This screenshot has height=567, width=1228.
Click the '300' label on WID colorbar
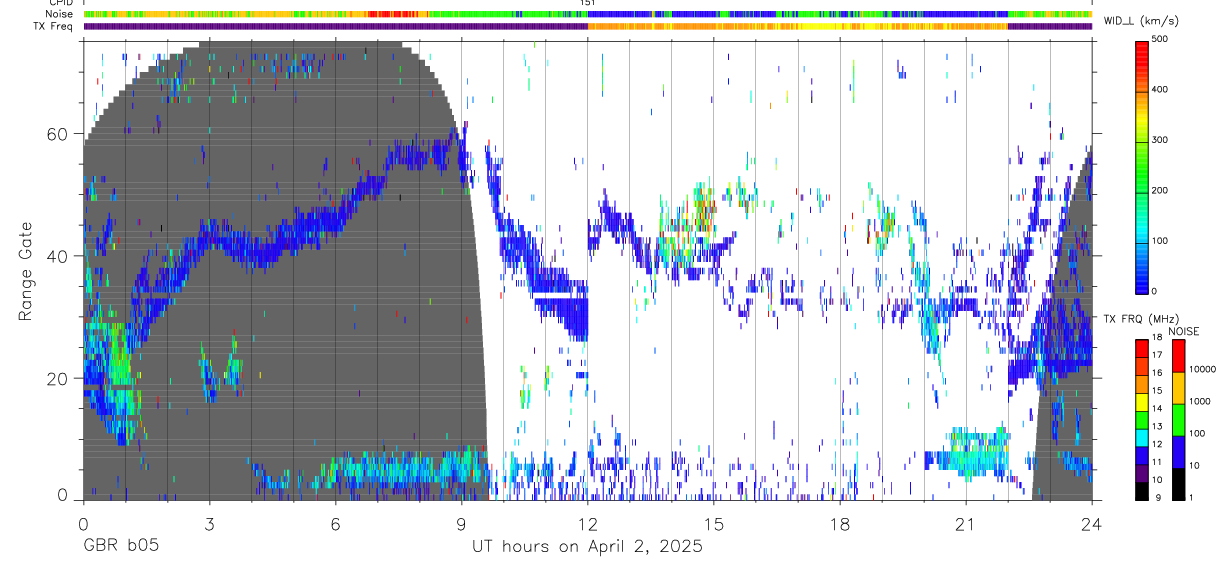coord(1161,140)
